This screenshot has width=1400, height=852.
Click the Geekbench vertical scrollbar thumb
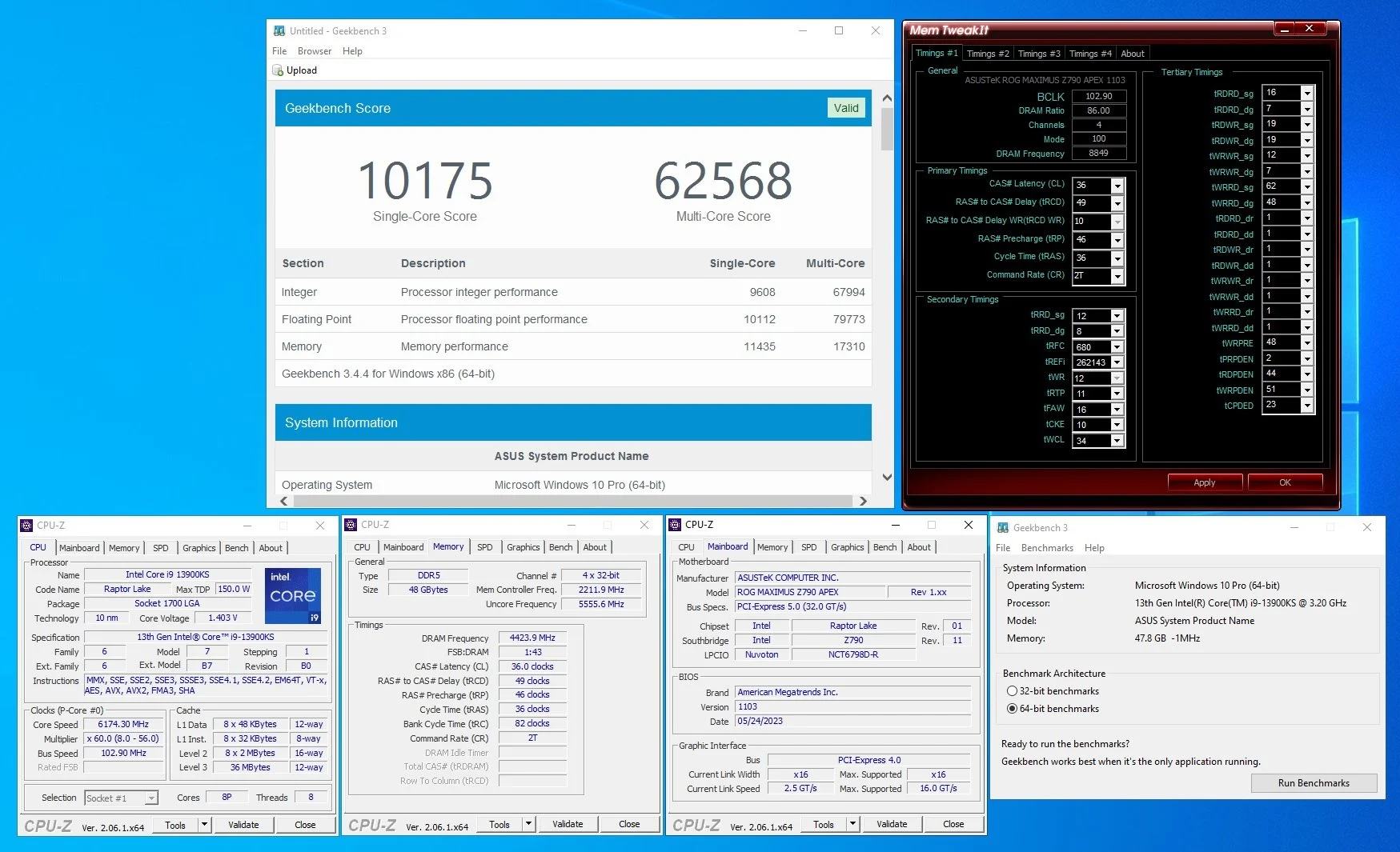[x=887, y=130]
